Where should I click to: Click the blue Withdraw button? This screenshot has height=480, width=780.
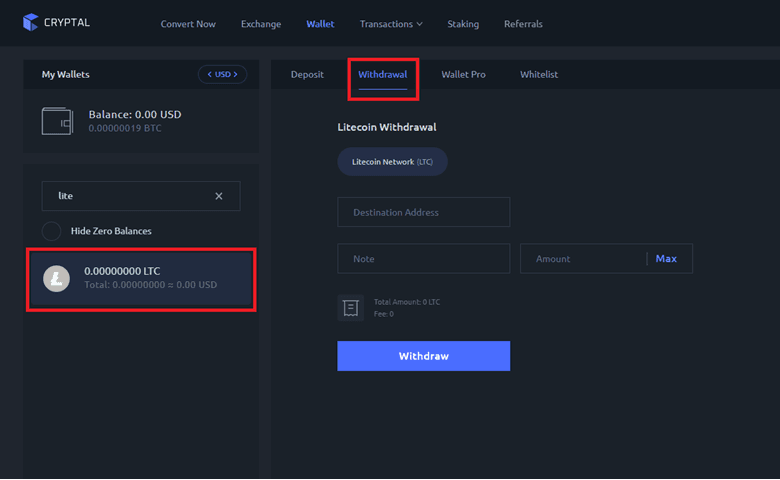click(424, 356)
